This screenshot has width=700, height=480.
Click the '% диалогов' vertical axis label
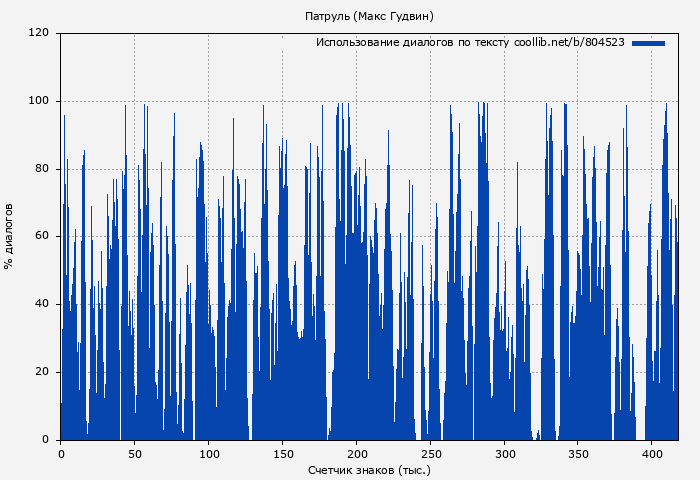click(9, 236)
